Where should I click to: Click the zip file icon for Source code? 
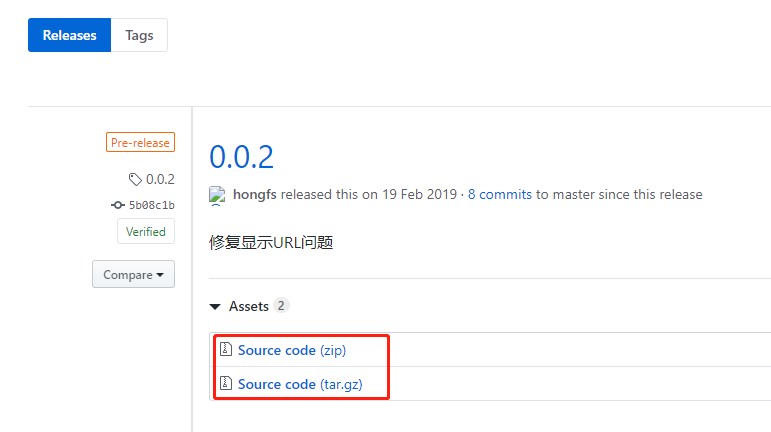(x=226, y=349)
